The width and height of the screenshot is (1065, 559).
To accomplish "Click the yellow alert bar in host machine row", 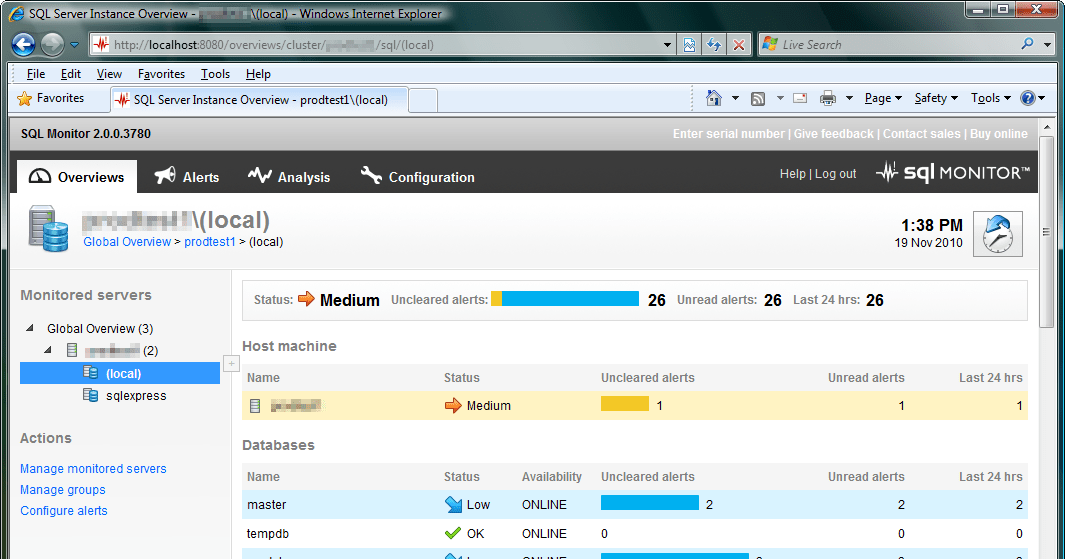I will point(625,404).
